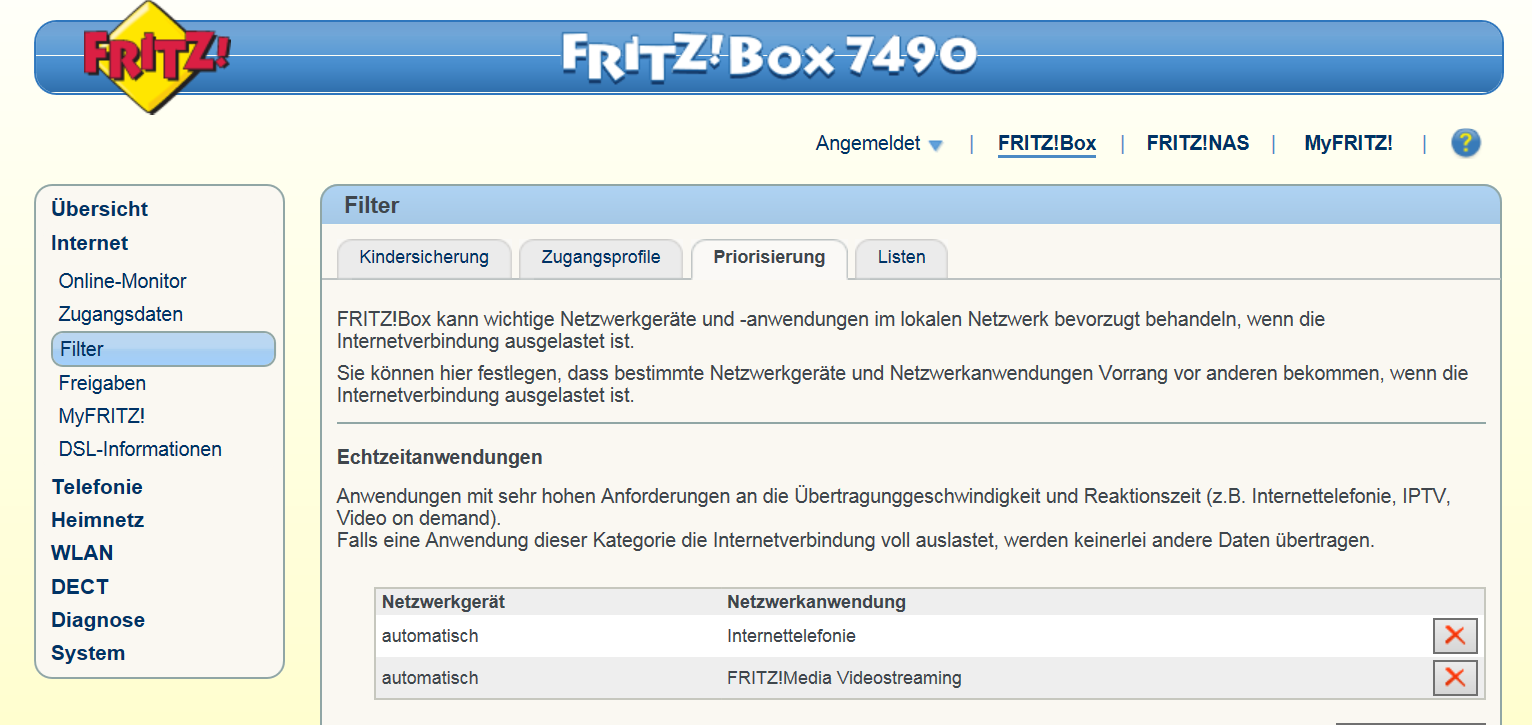Click the Internettelefonie table cell

pos(791,636)
